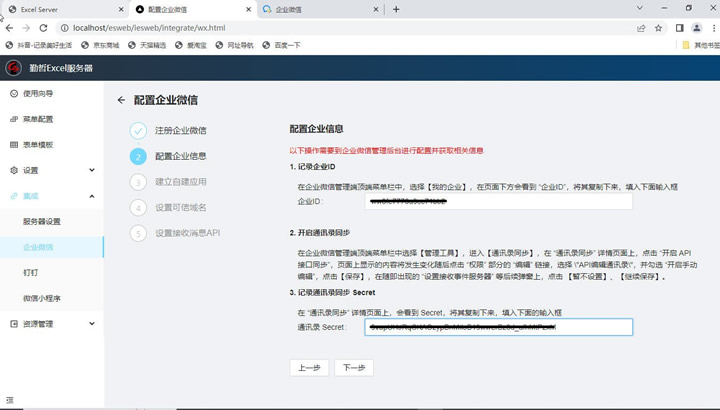Collapse the 集成 sidebar section

92,196
